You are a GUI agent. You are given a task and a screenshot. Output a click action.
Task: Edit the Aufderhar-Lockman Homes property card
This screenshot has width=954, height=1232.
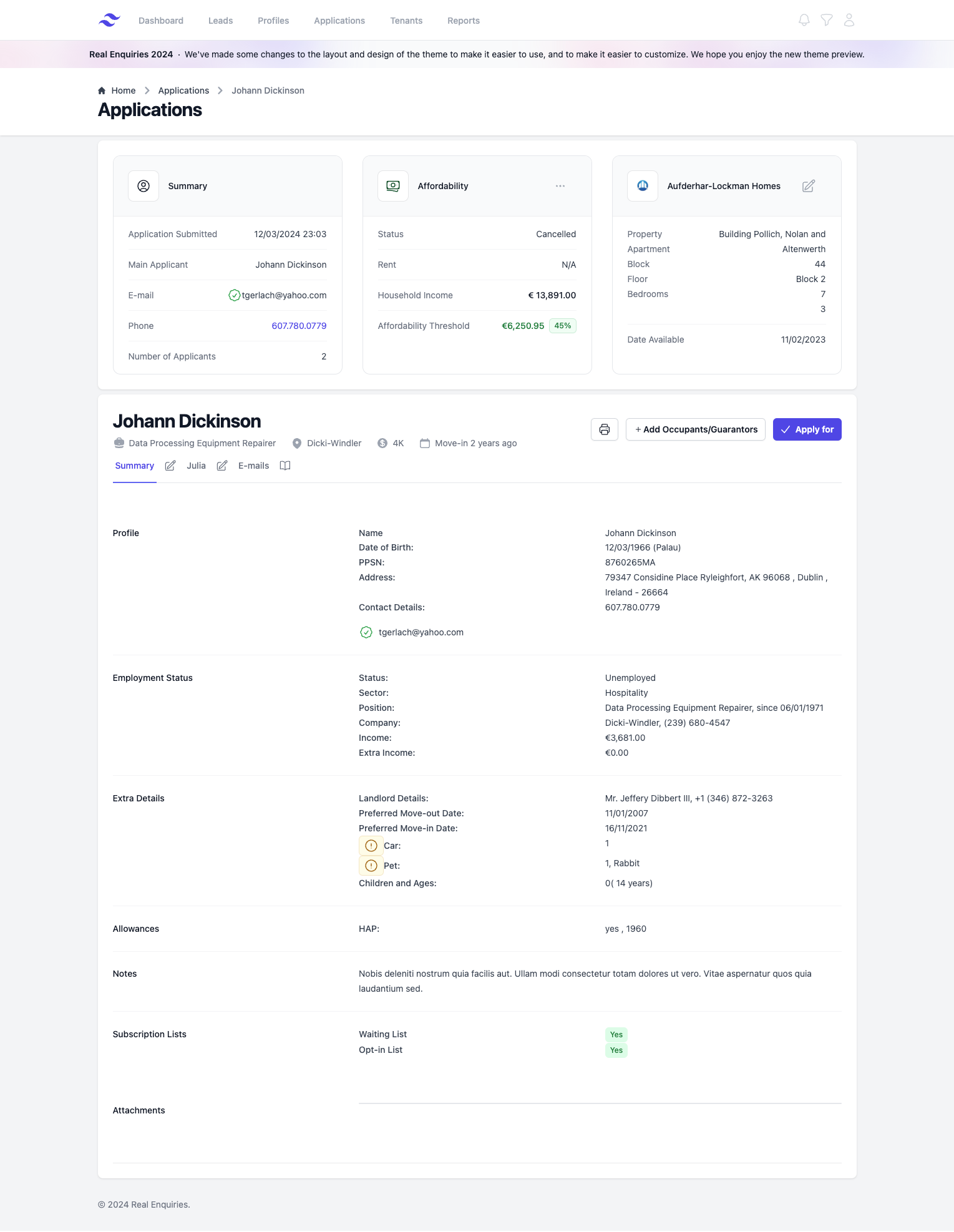809,186
